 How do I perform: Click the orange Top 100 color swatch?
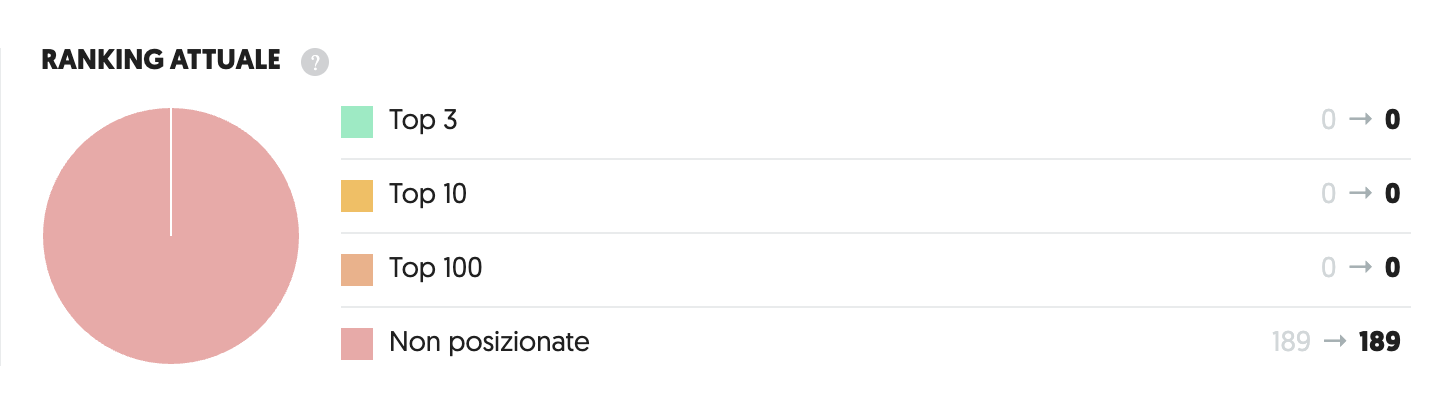pyautogui.click(x=357, y=269)
